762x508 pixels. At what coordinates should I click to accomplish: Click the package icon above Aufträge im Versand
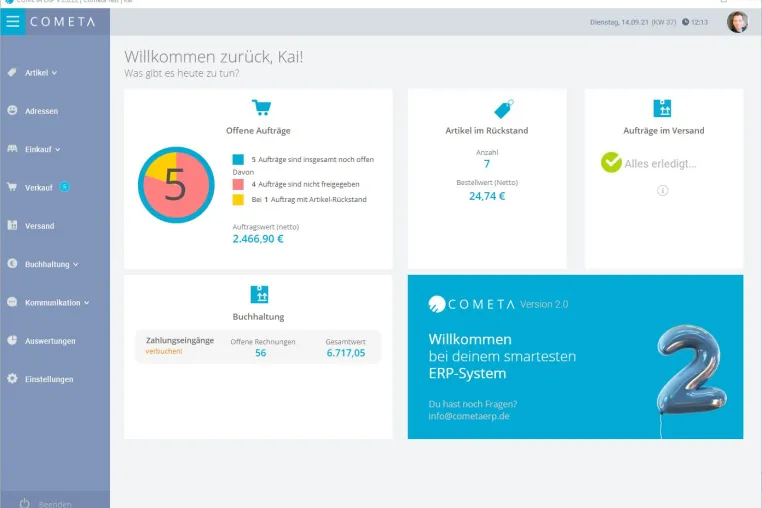click(x=662, y=108)
